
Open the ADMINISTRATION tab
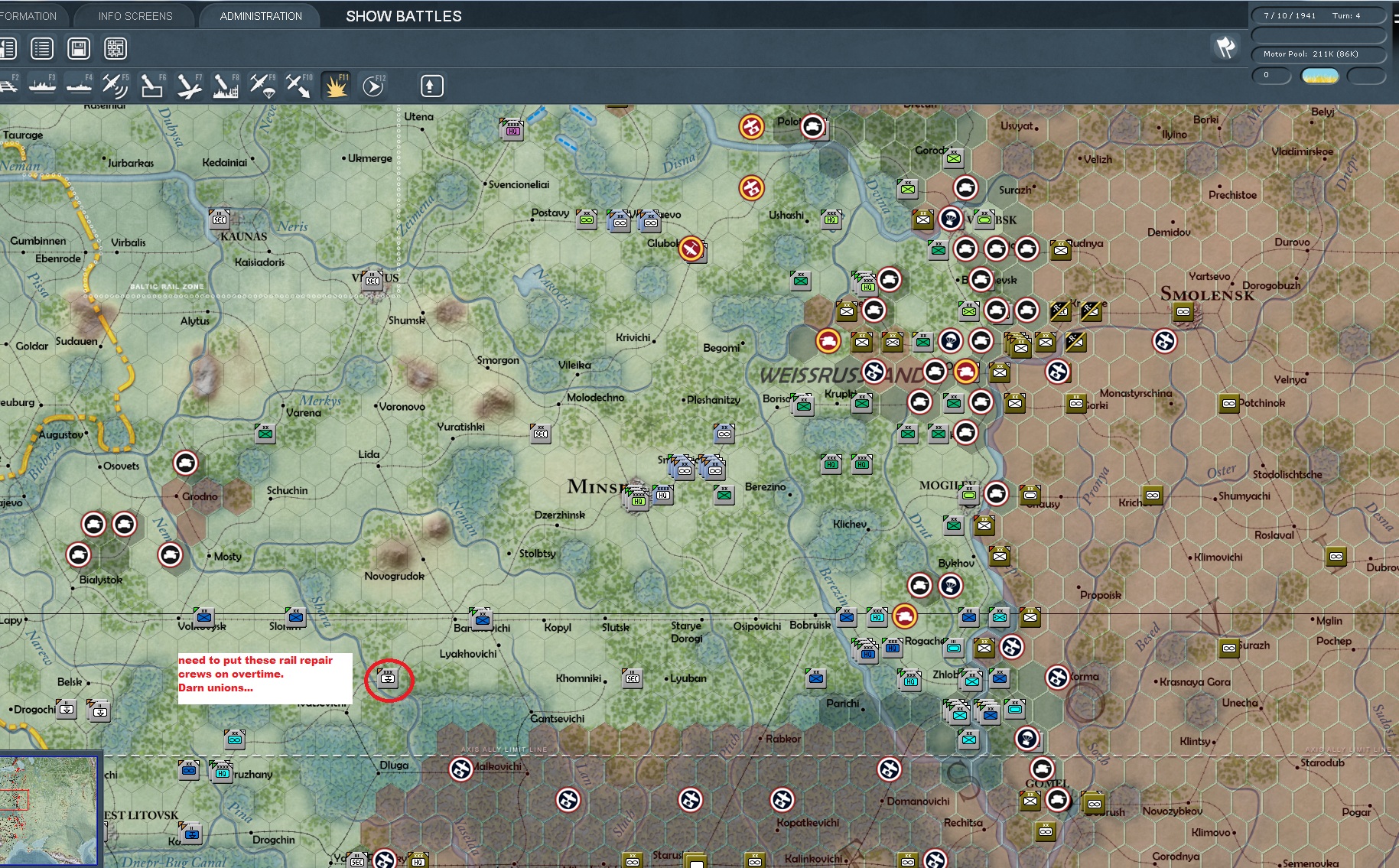tap(261, 16)
